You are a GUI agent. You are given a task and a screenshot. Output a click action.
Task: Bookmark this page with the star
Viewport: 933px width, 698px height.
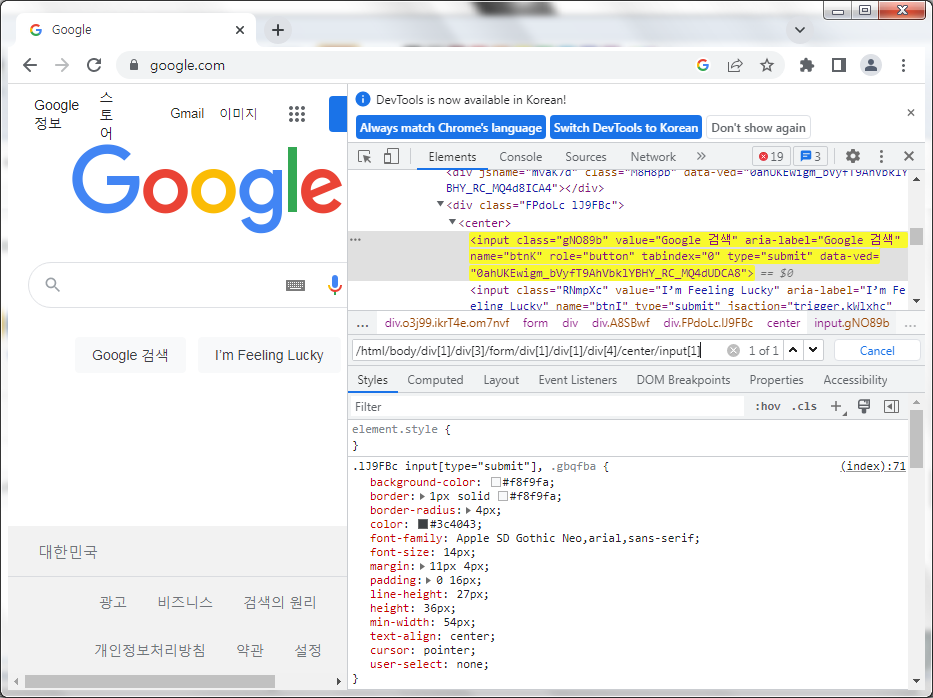(x=767, y=65)
